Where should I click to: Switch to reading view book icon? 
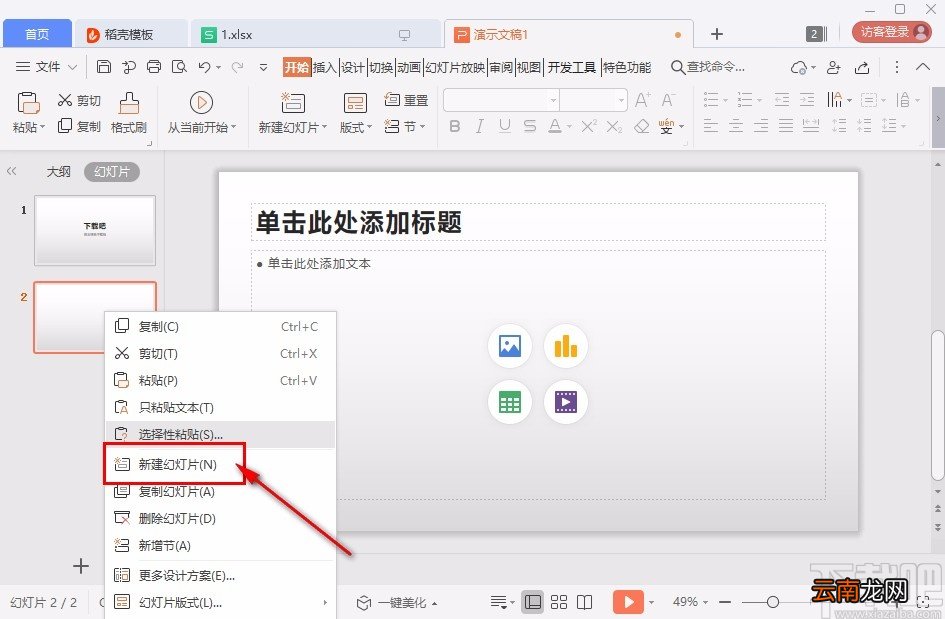[x=585, y=602]
